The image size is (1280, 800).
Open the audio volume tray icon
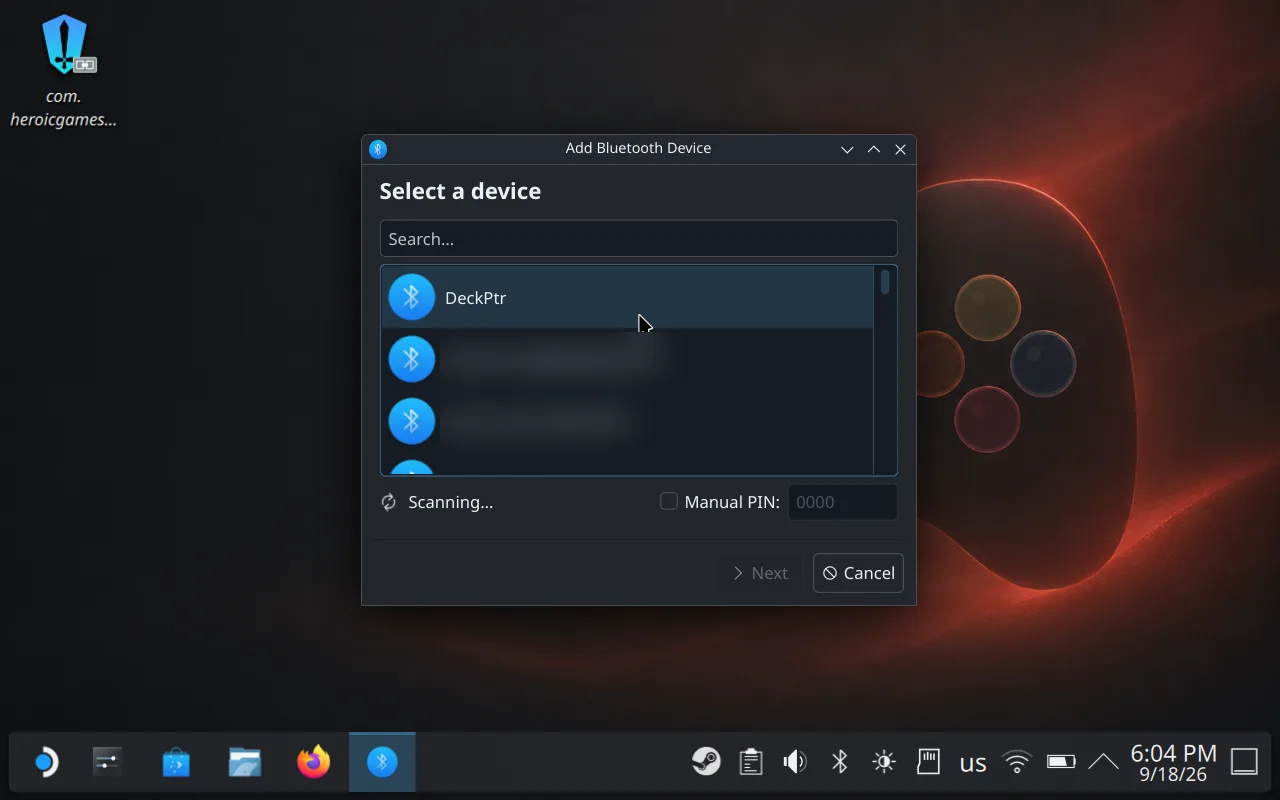tap(795, 762)
